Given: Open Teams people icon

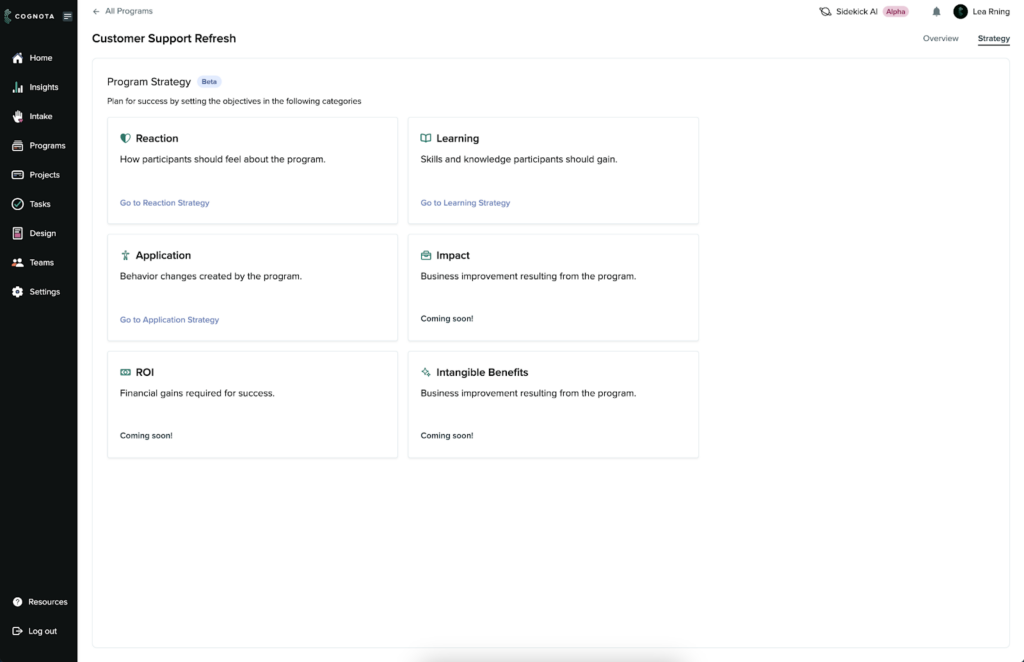Looking at the screenshot, I should (17, 263).
